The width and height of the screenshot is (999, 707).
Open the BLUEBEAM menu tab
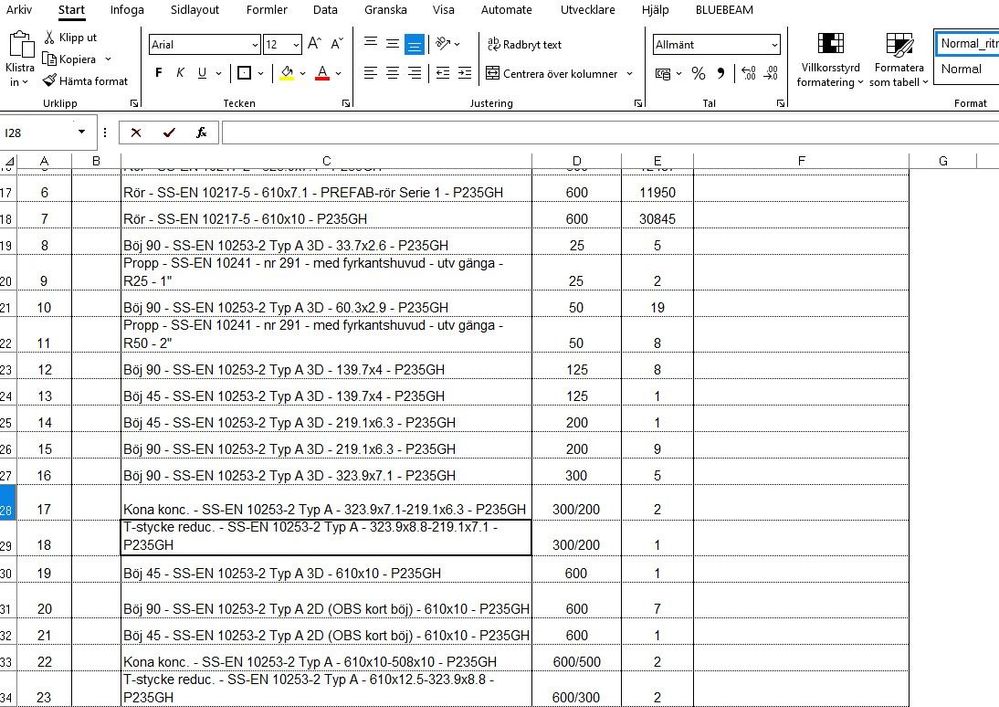(723, 10)
